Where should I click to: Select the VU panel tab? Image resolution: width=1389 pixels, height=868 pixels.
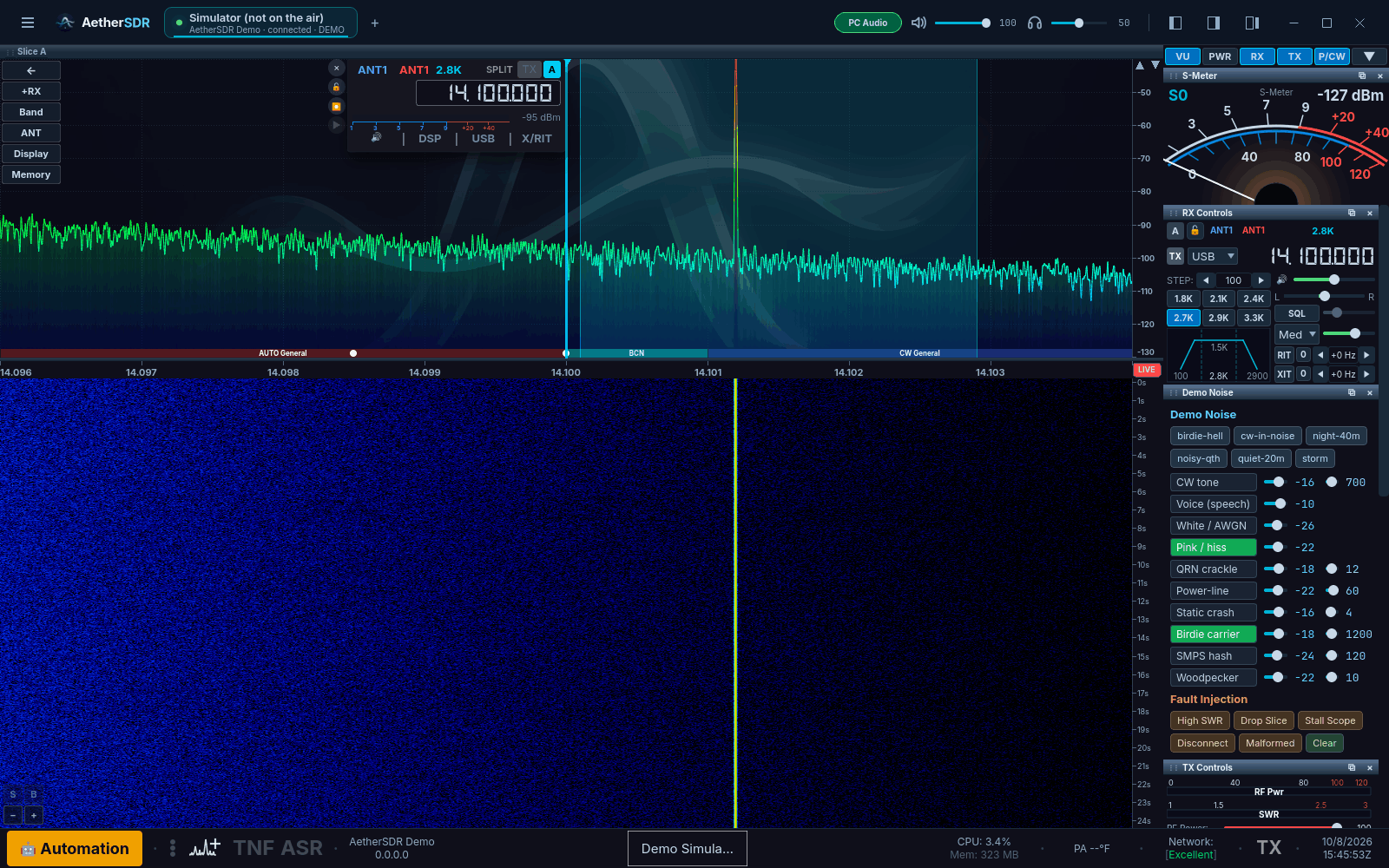pyautogui.click(x=1182, y=56)
